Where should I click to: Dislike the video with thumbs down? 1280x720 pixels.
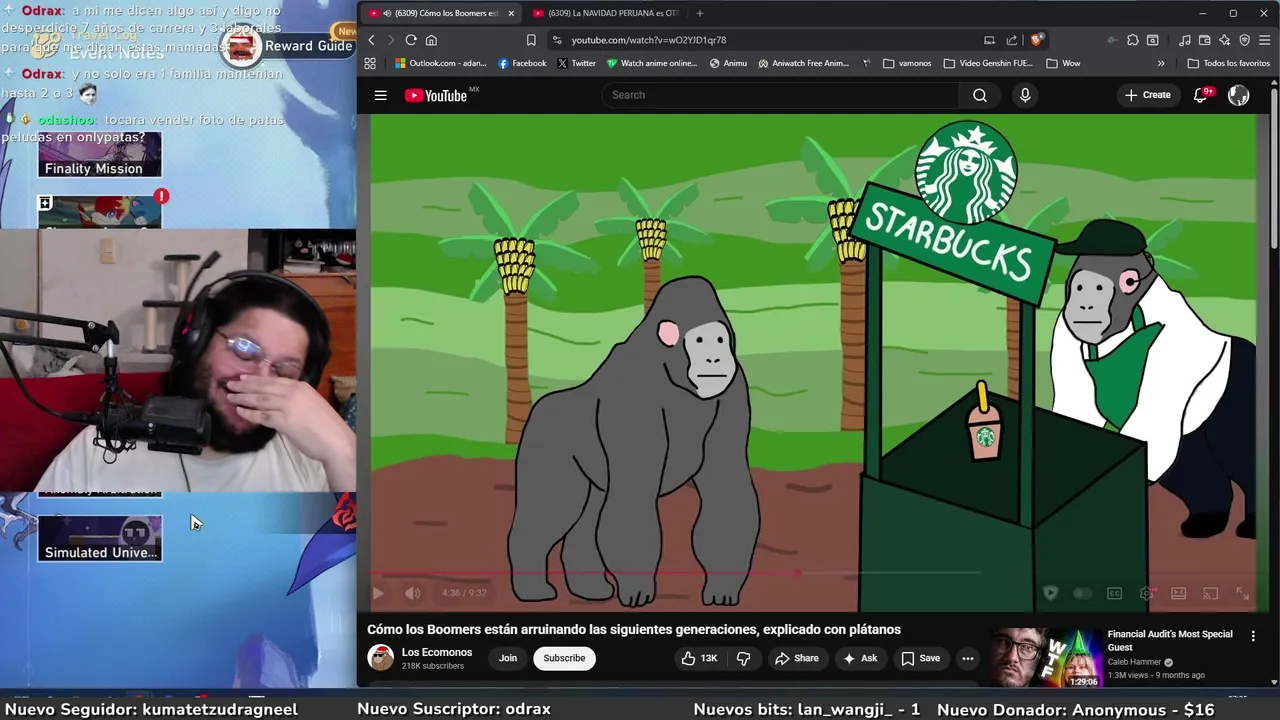click(x=743, y=658)
